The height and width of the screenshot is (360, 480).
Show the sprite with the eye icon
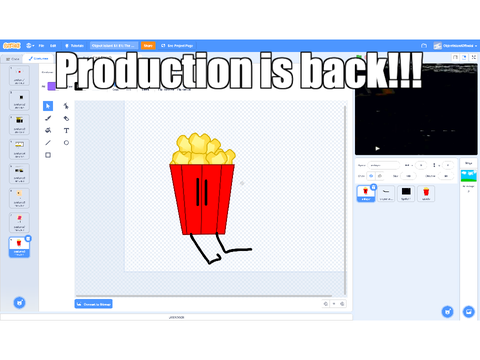pos(371,176)
